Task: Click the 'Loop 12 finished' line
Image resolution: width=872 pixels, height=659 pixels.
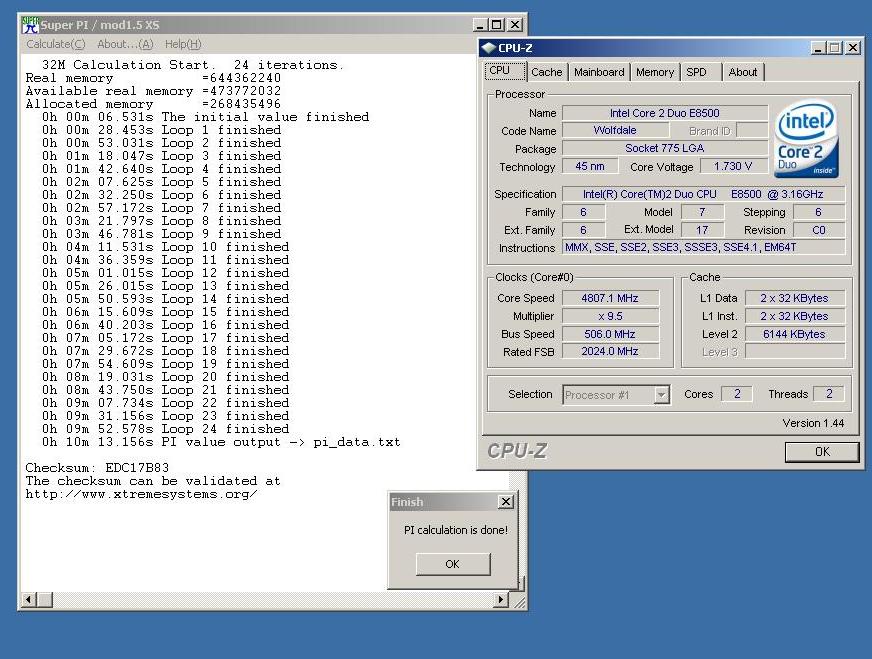Action: pos(166,273)
